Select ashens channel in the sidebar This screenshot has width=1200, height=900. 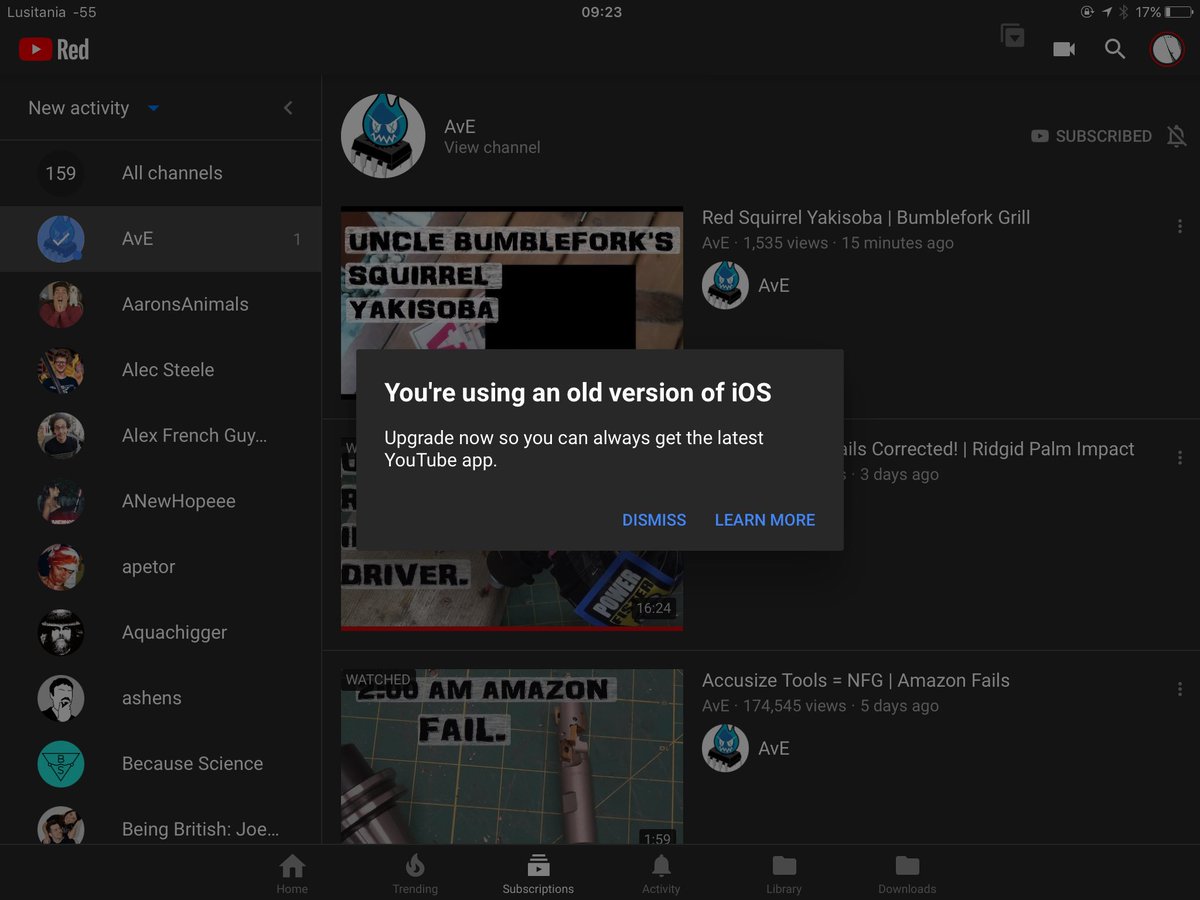pyautogui.click(x=160, y=698)
